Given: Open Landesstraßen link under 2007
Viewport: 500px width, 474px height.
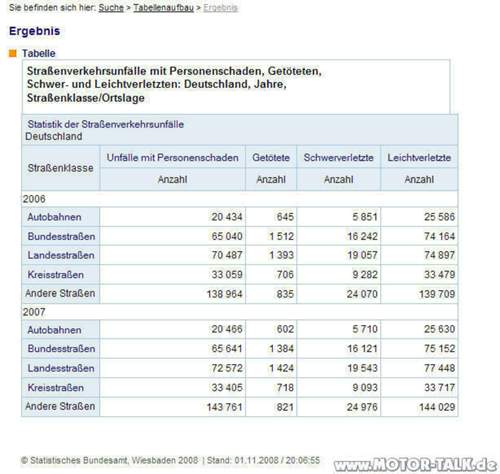Looking at the screenshot, I should tap(61, 368).
